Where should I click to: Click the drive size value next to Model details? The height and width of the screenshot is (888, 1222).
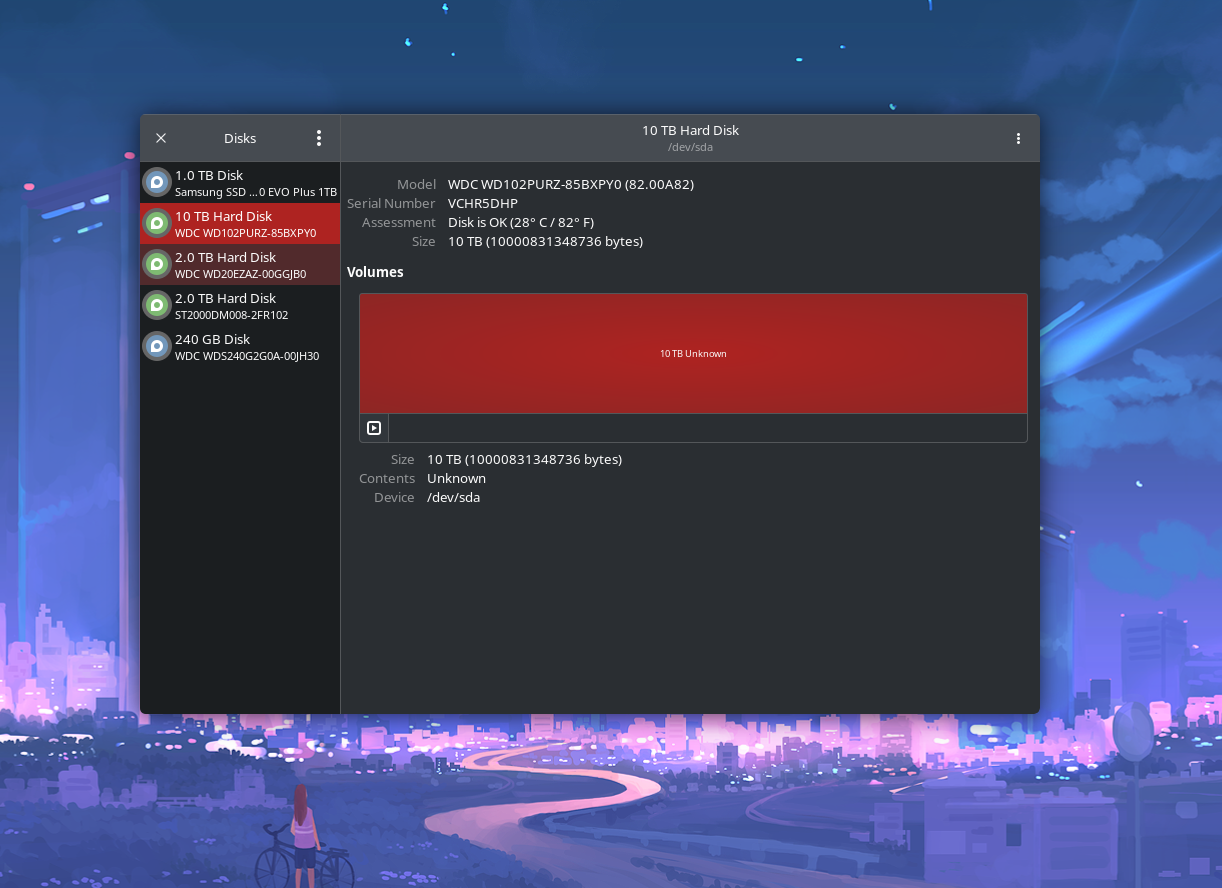(545, 241)
